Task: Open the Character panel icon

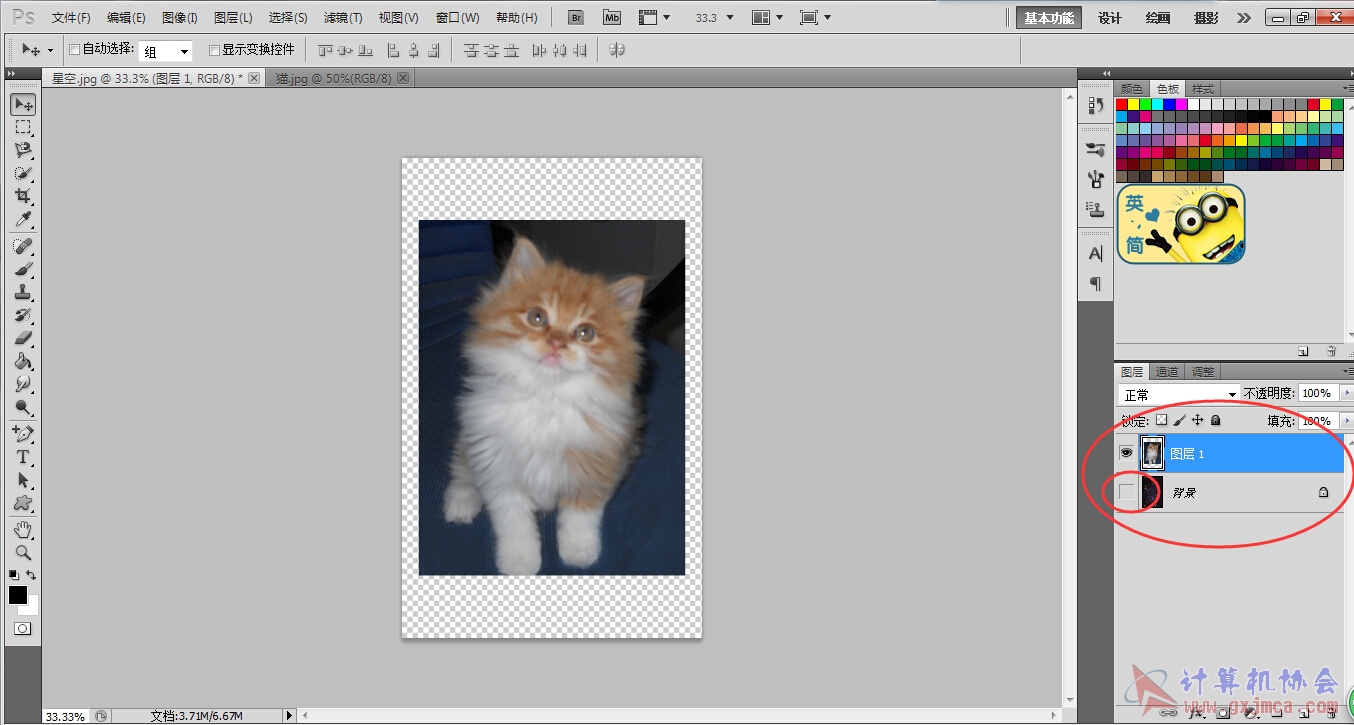Action: click(1095, 254)
